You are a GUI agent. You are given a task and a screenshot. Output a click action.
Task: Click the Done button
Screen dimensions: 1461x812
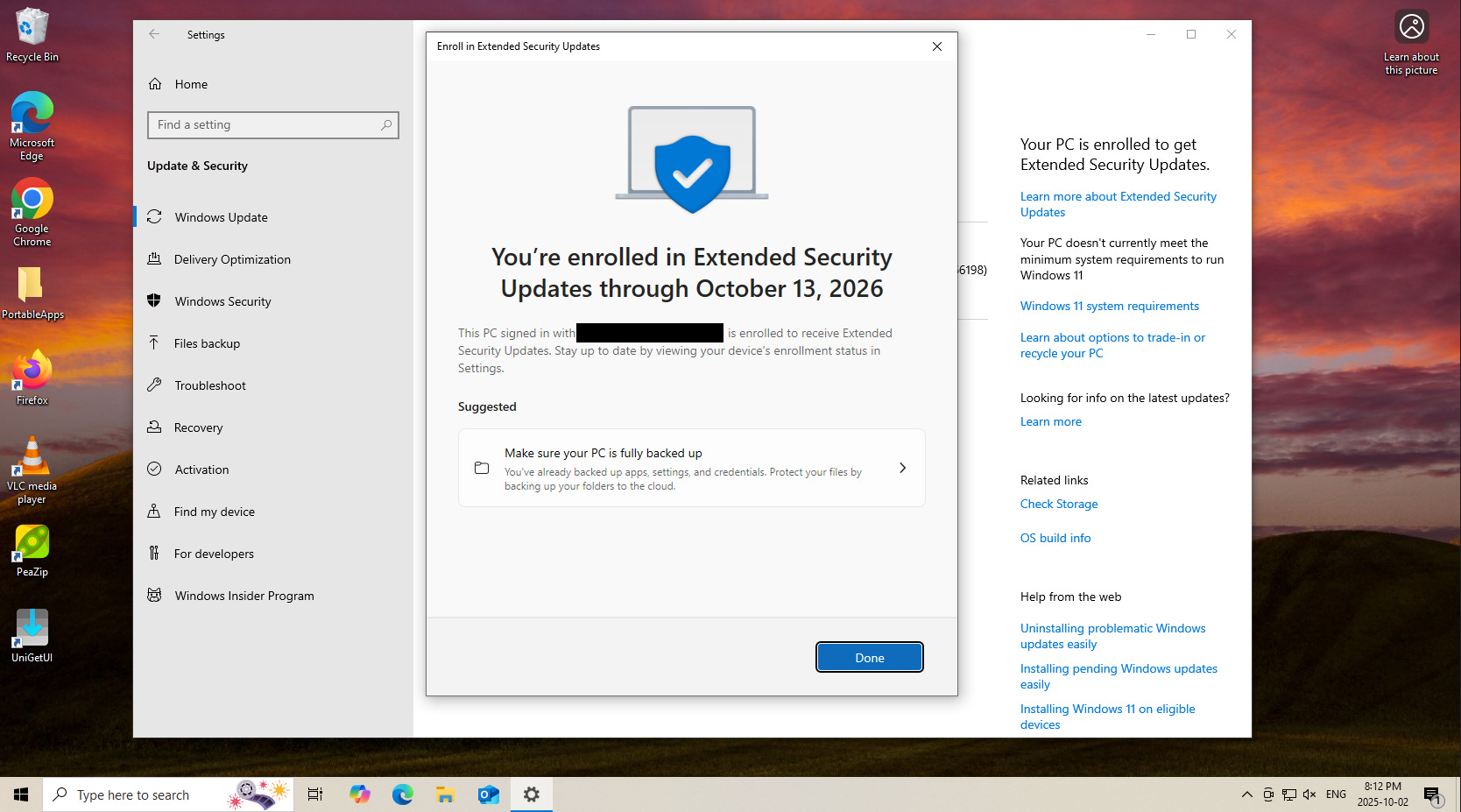click(869, 657)
